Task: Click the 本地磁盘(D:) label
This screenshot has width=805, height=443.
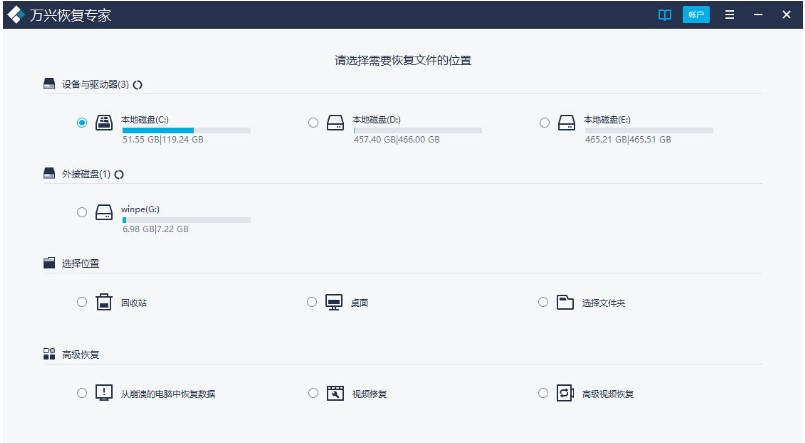Action: [x=376, y=120]
